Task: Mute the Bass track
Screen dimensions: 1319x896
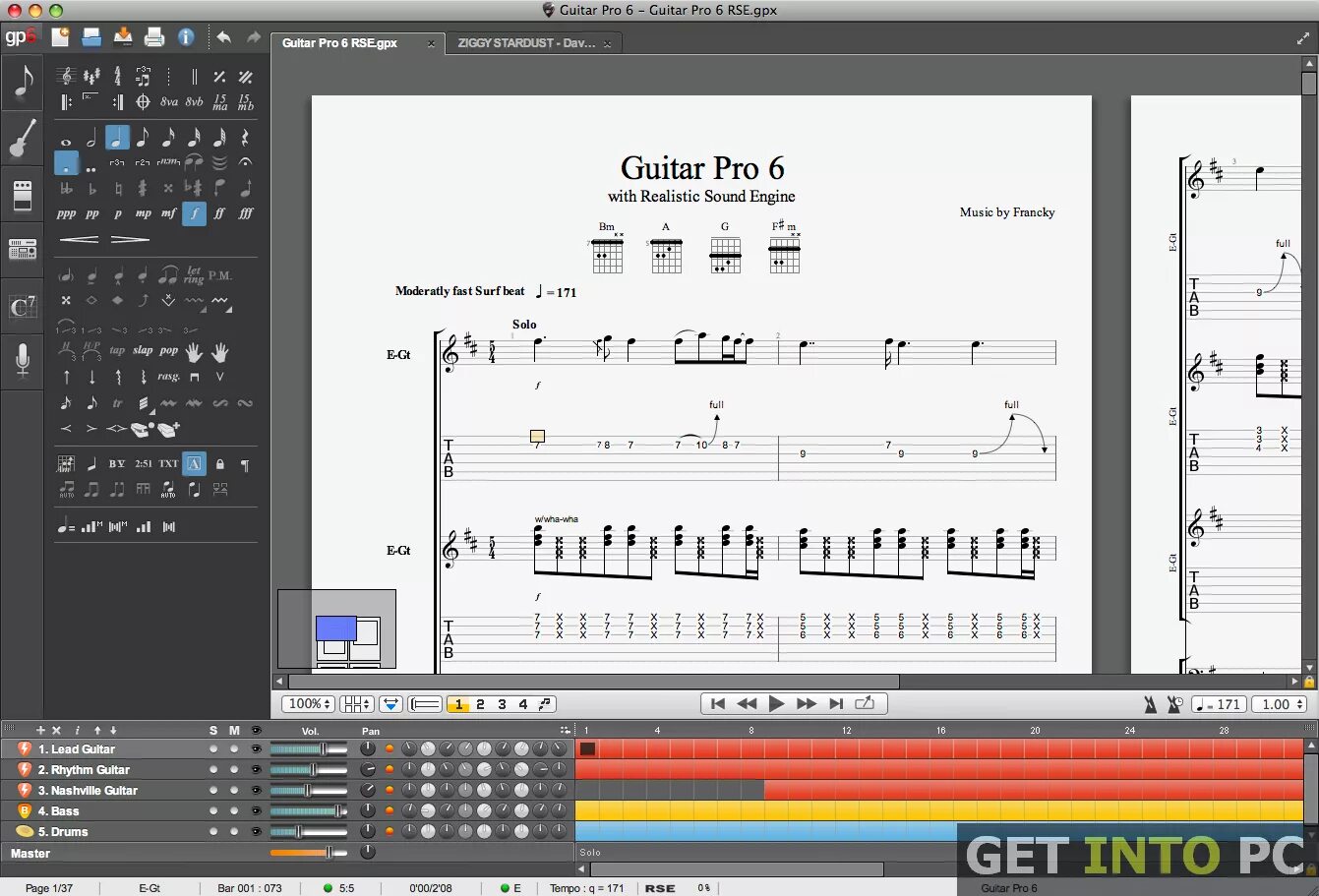Action: click(234, 811)
